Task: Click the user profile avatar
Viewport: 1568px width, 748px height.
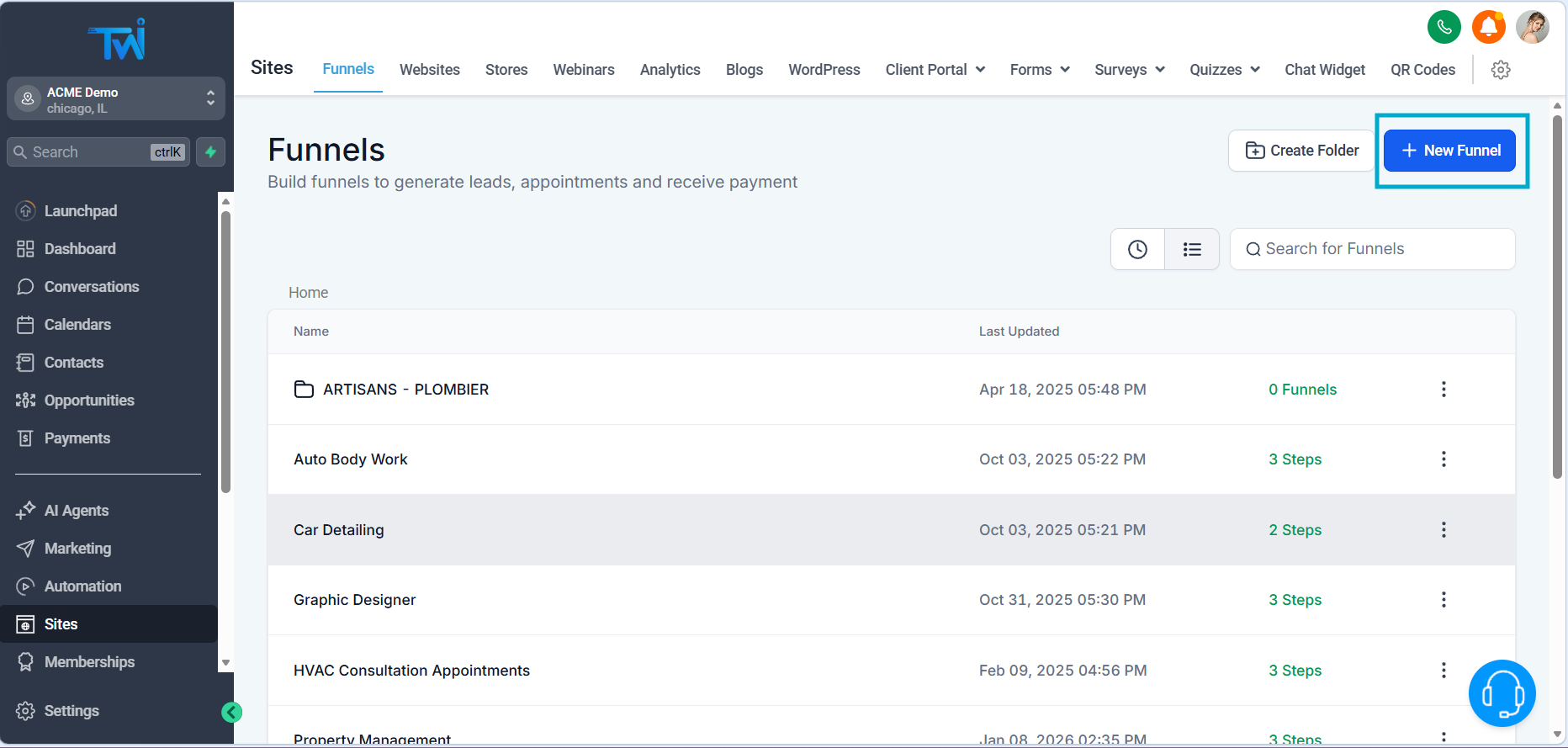Action: 1532,27
